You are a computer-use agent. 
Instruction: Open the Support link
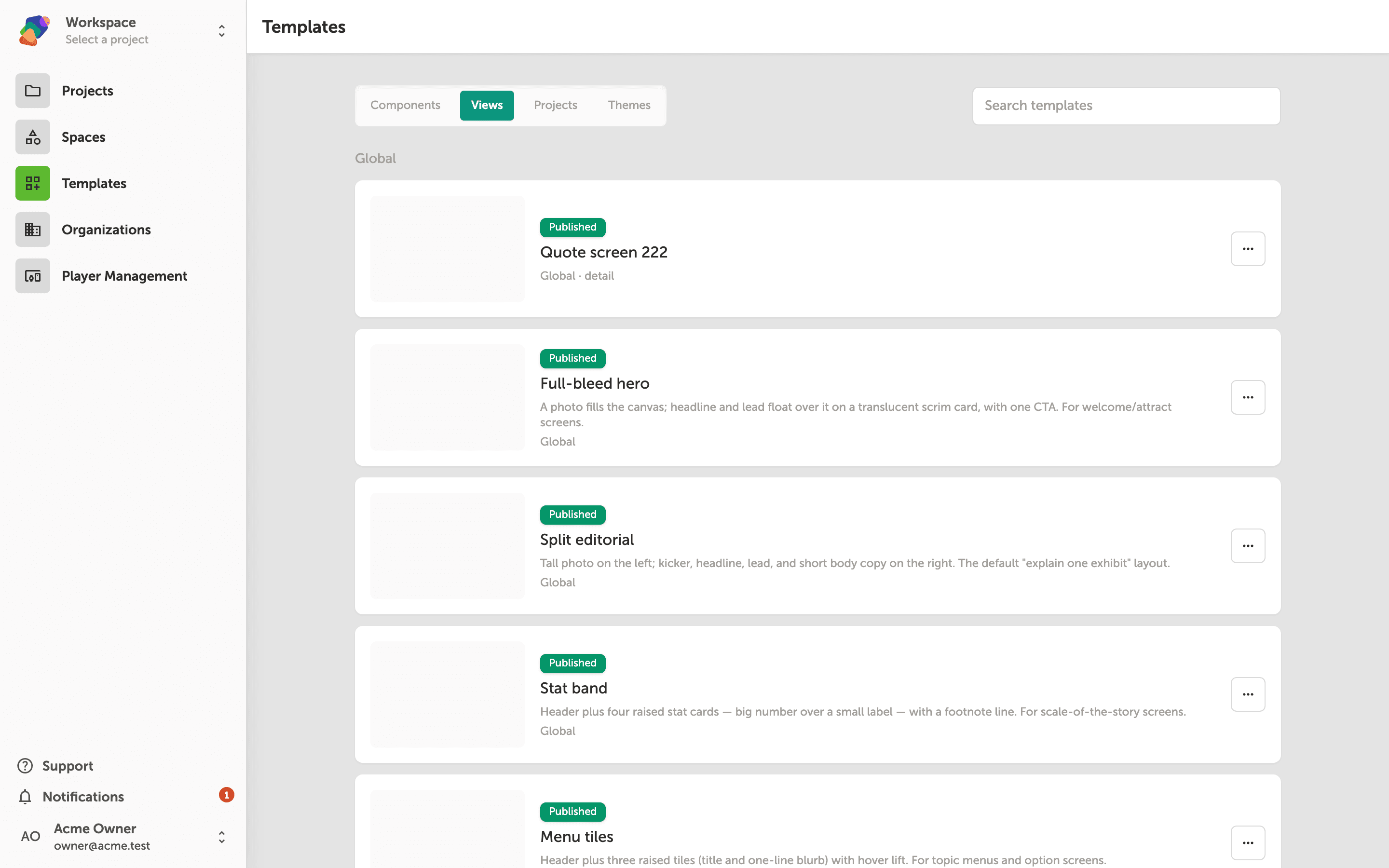[x=67, y=766]
